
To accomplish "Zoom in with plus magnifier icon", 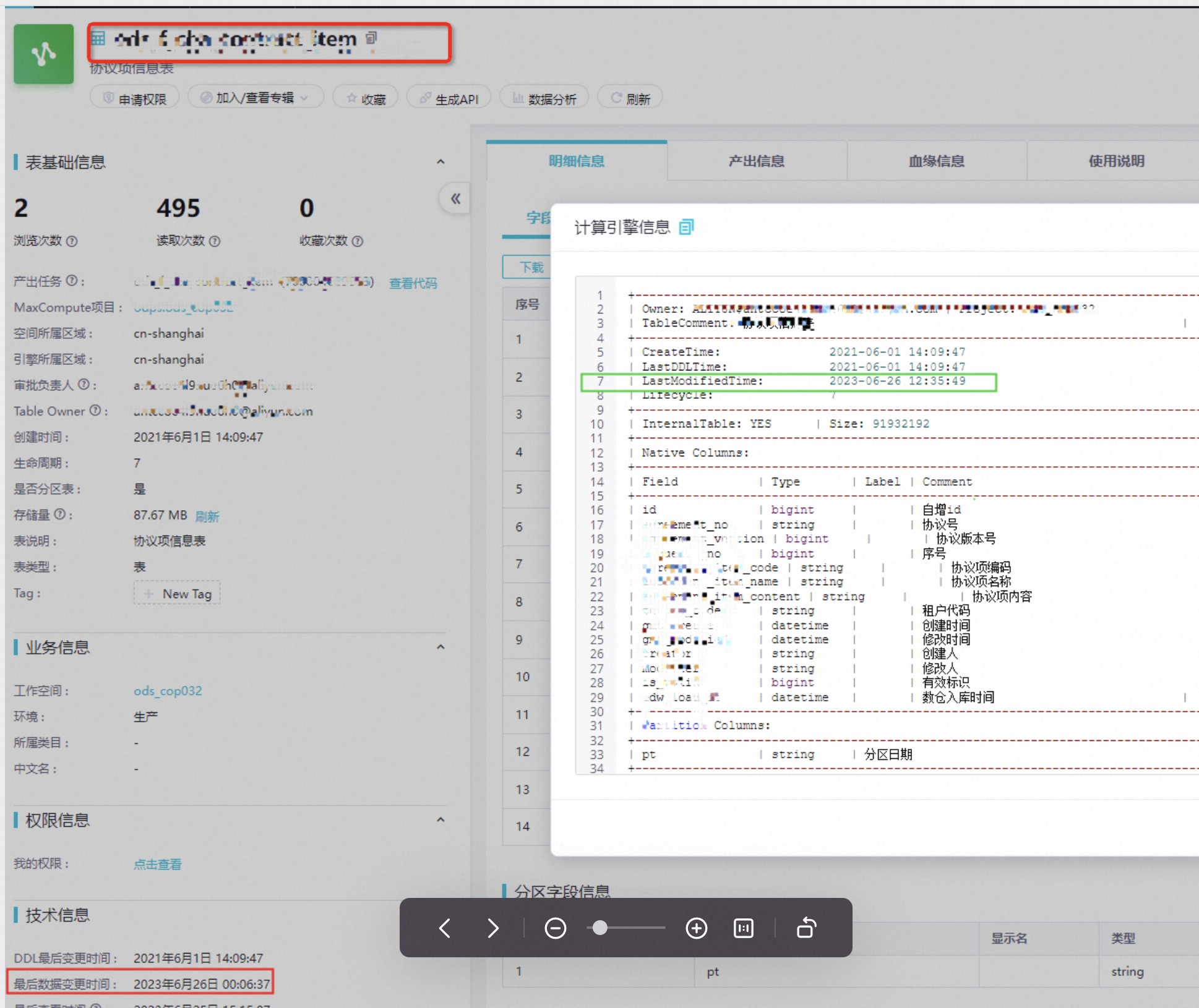I will pos(696,928).
